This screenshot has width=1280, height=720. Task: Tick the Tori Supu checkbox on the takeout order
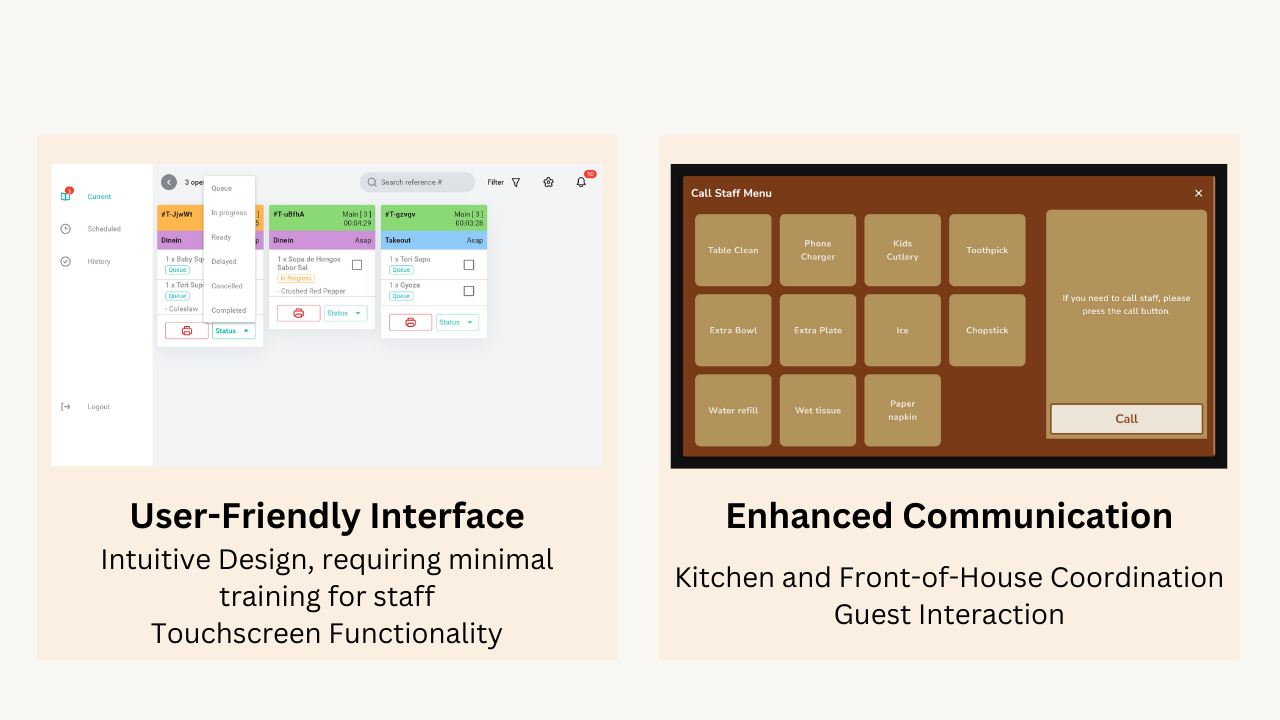(468, 265)
